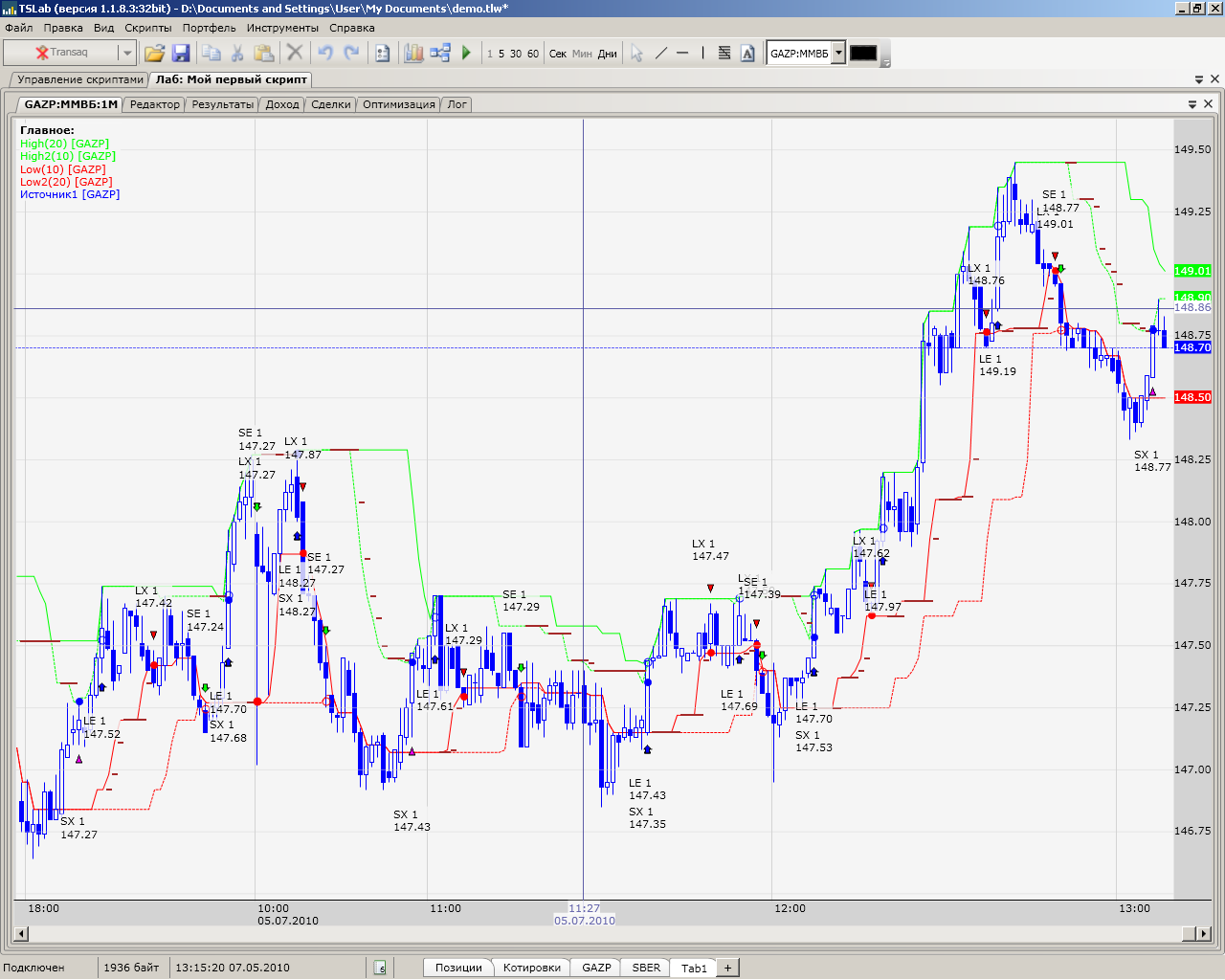
Task: Select the GAZP:ММВБ:1М chart tab
Action: tap(71, 104)
